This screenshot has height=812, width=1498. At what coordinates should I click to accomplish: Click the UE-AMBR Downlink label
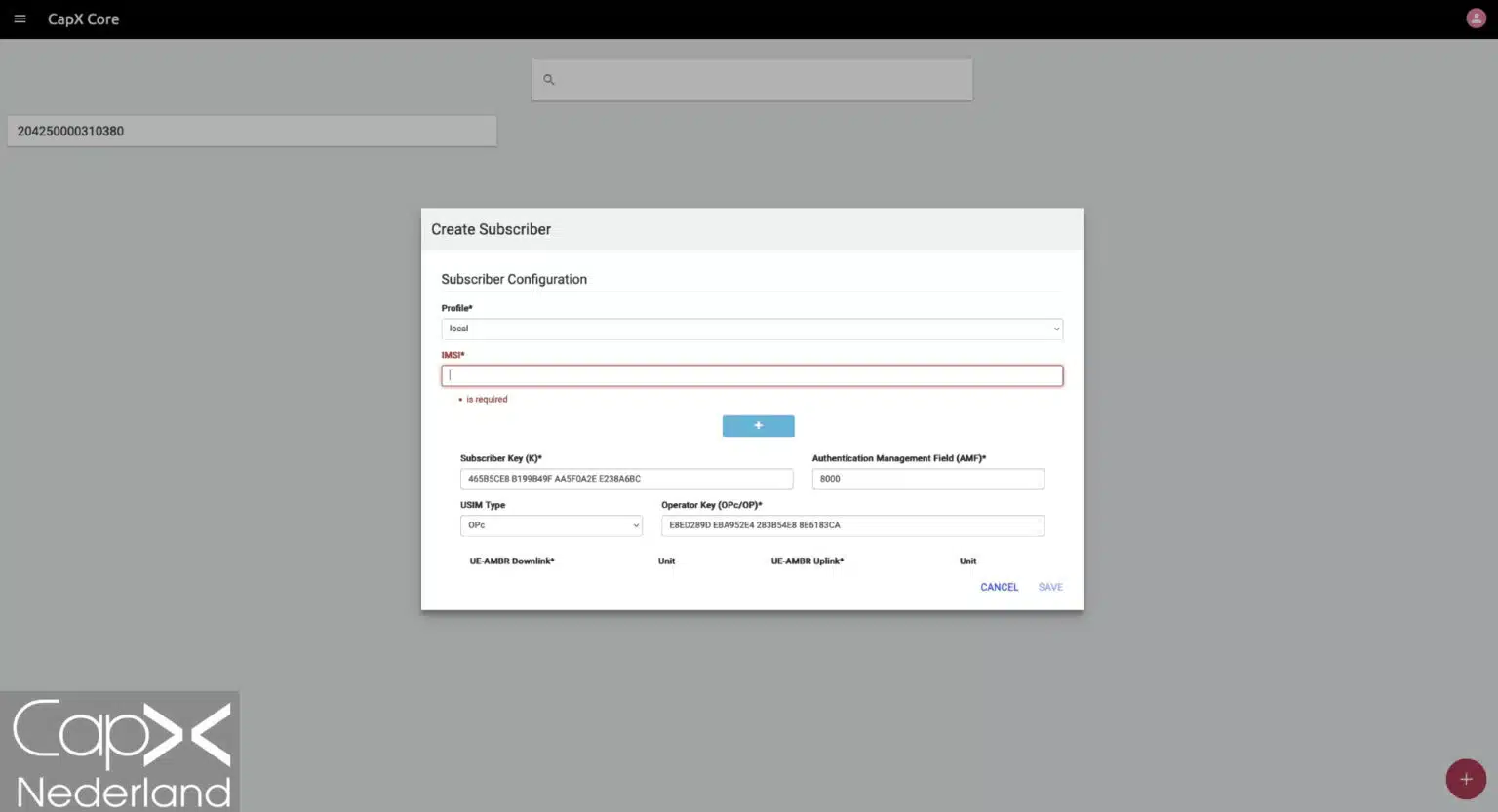[x=512, y=561]
